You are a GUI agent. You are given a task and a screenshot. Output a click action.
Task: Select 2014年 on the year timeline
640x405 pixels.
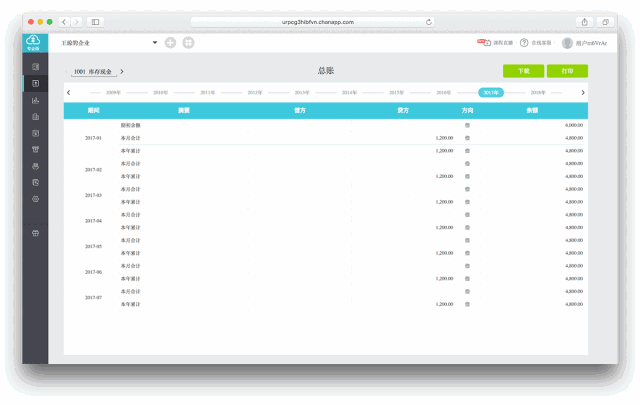(349, 92)
